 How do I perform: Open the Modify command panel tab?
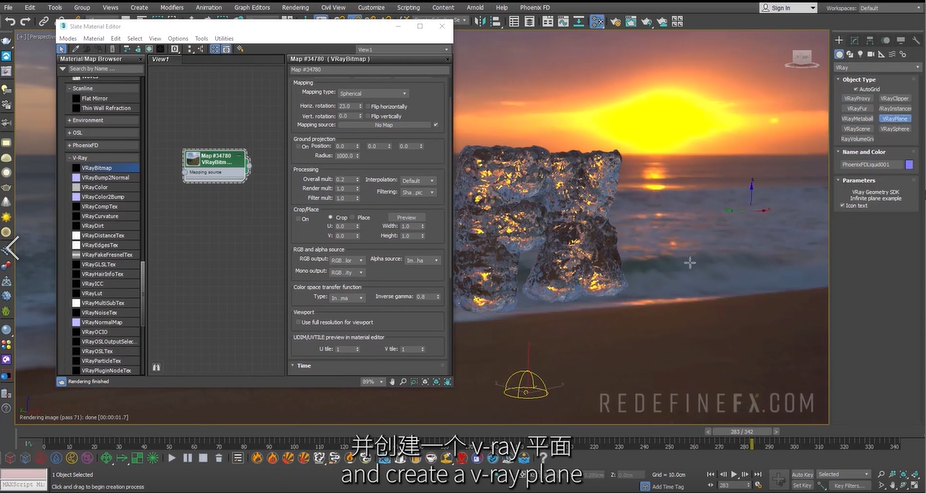[855, 40]
